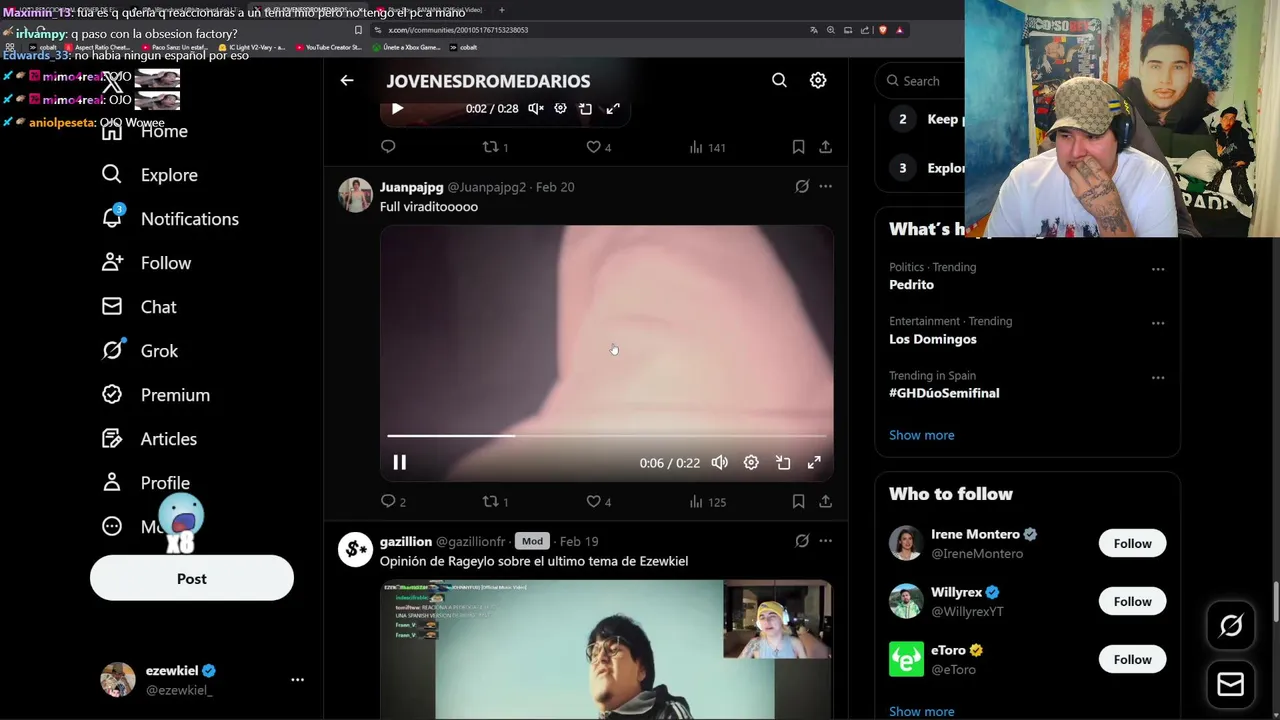Open Chat in the sidebar
This screenshot has width=1280, height=720.
(139, 307)
